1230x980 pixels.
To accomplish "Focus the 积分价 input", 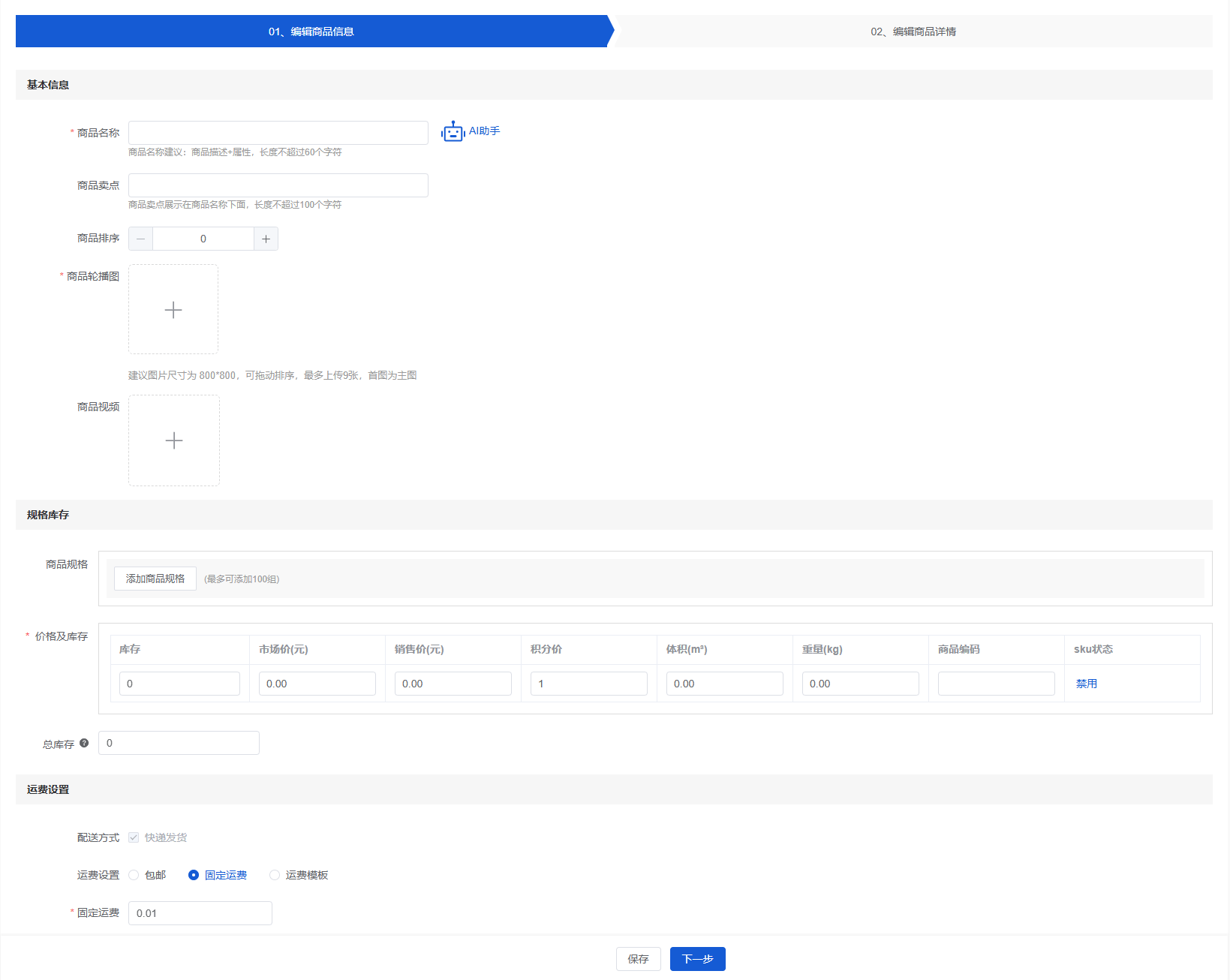I will coord(589,684).
